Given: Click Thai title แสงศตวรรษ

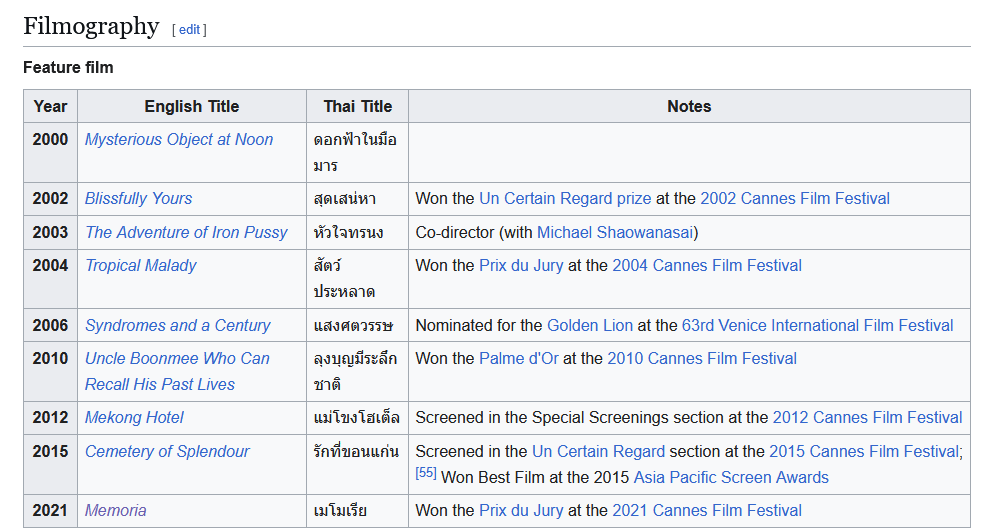Looking at the screenshot, I should pyautogui.click(x=353, y=325).
